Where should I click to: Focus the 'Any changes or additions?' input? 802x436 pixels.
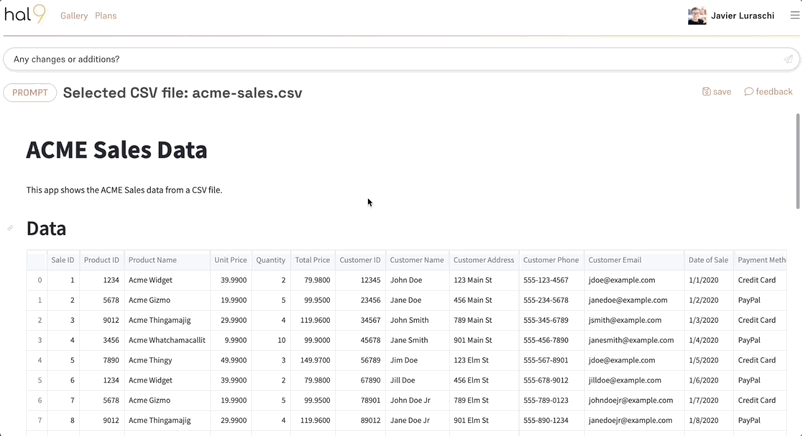tap(390, 59)
